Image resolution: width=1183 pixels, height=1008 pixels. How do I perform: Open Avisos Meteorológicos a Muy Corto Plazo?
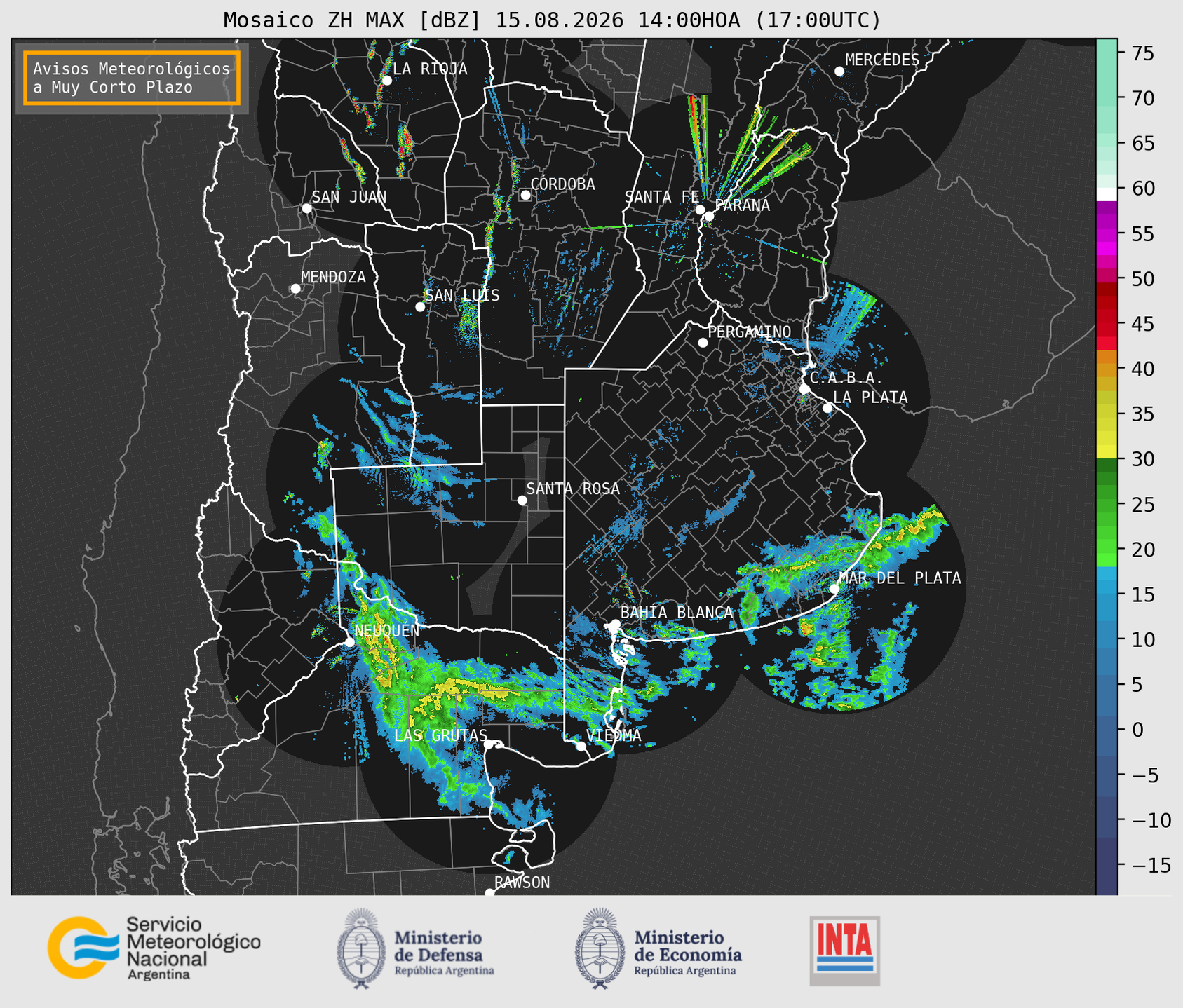(132, 78)
